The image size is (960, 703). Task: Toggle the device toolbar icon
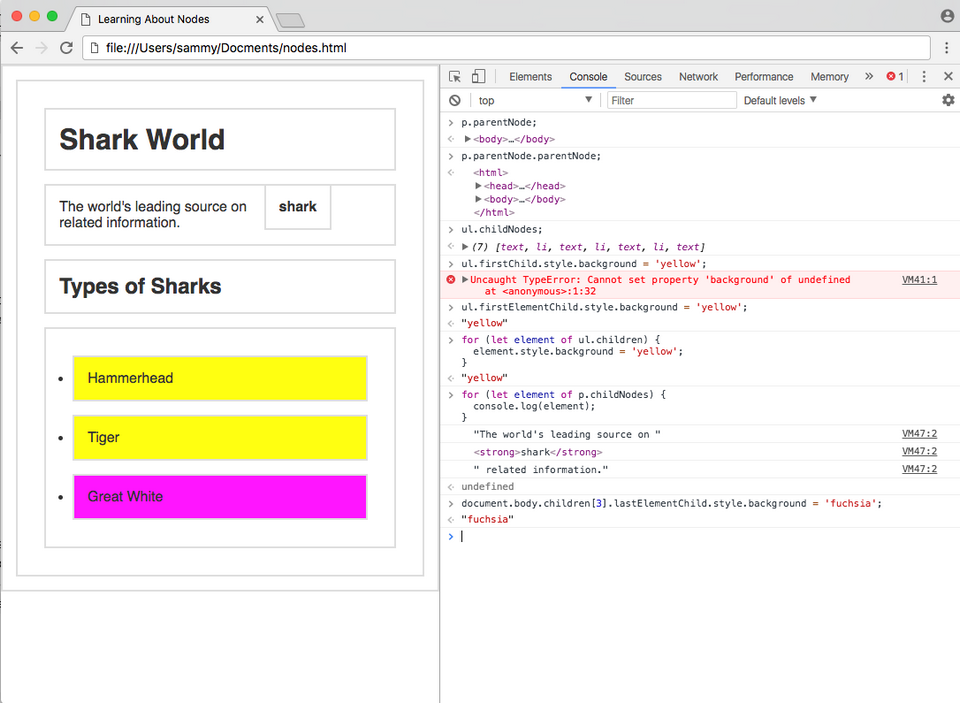479,77
